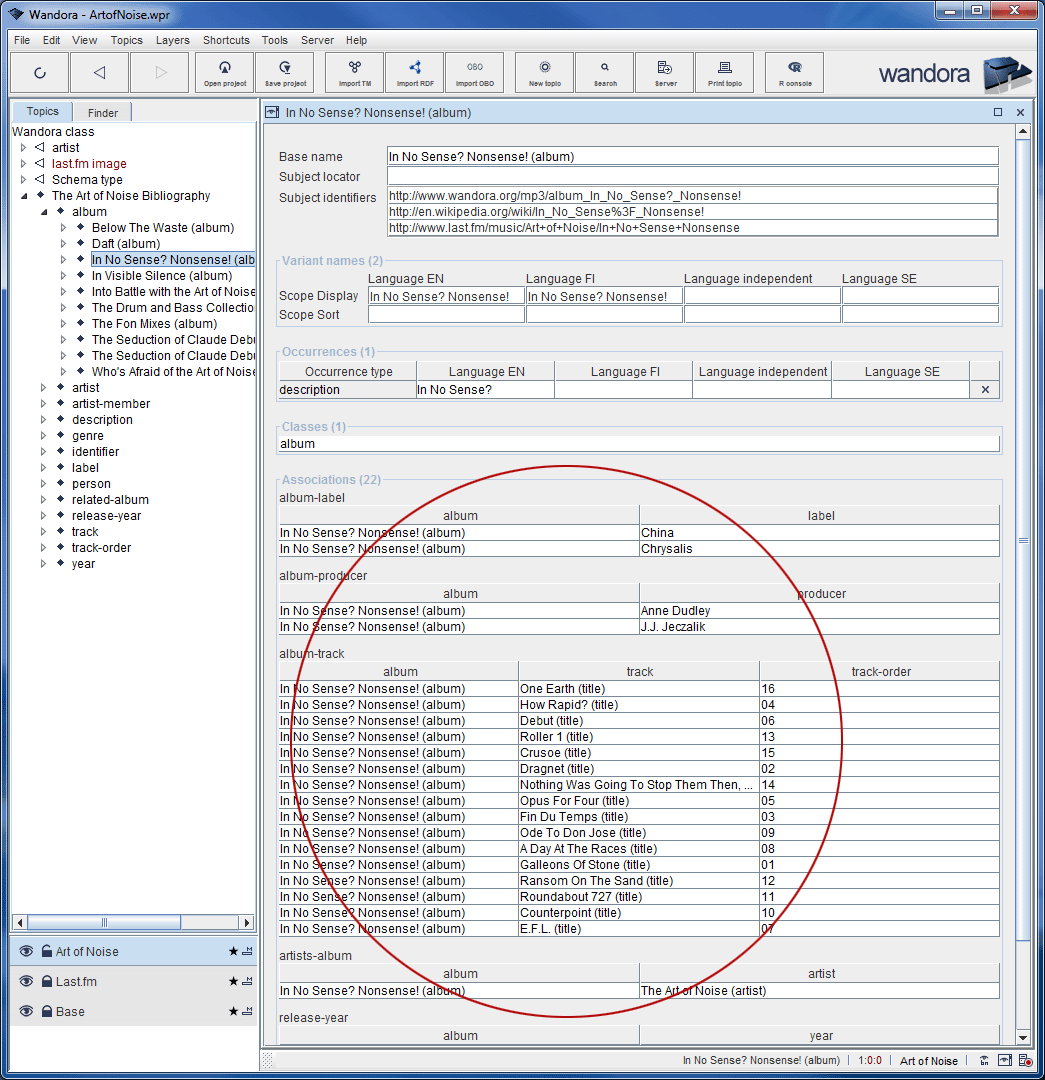The height and width of the screenshot is (1080, 1045).
Task: Click the Print topic icon
Action: coord(725,72)
